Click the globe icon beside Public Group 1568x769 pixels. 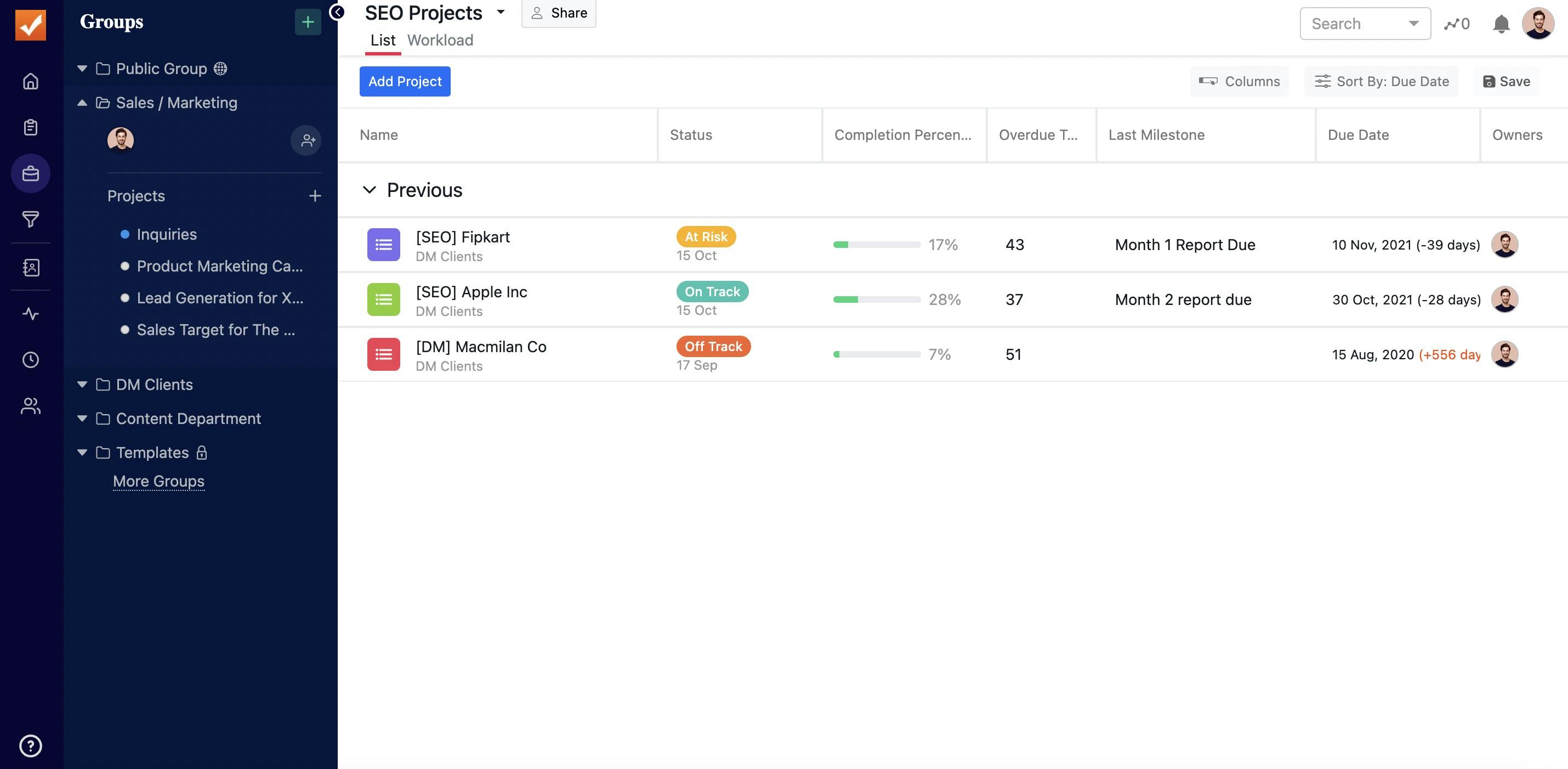pos(220,69)
